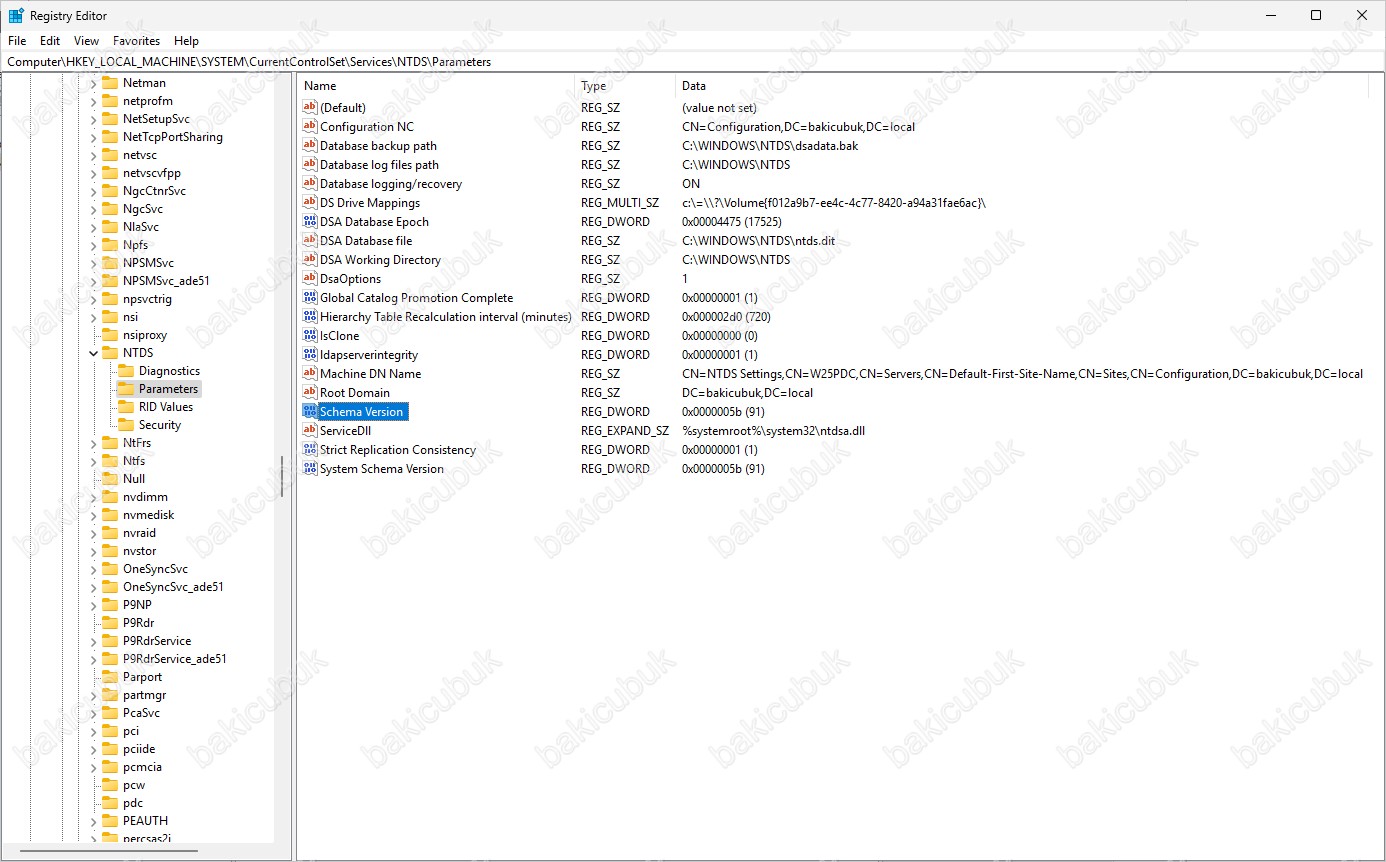Expand the PEAUTH key
Screen dimensions: 1386x862
[94, 821]
